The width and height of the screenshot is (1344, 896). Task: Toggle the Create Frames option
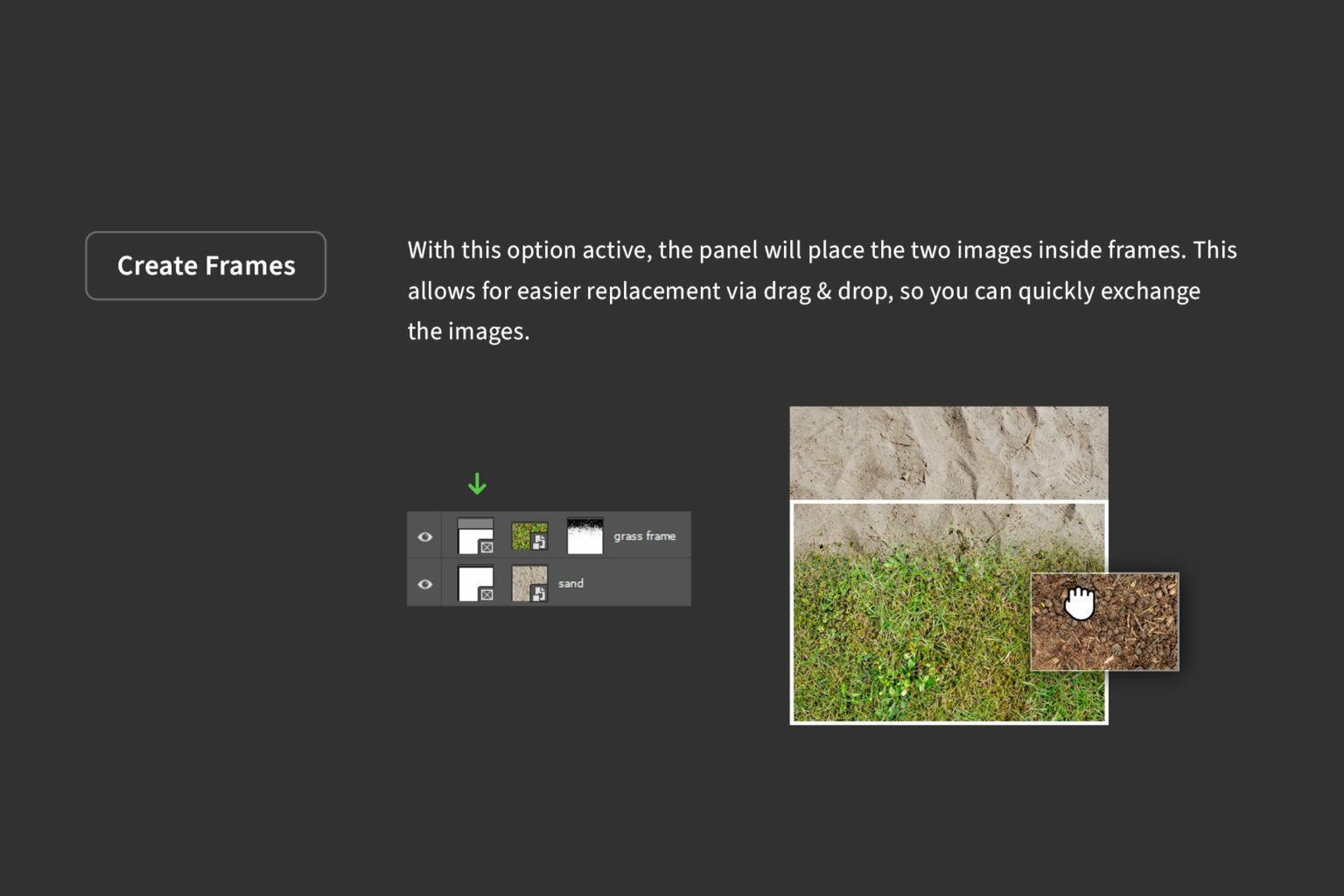point(206,265)
